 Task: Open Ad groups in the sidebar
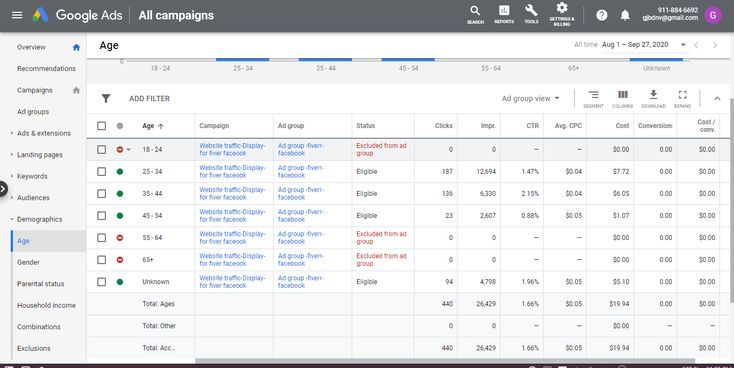click(x=33, y=111)
